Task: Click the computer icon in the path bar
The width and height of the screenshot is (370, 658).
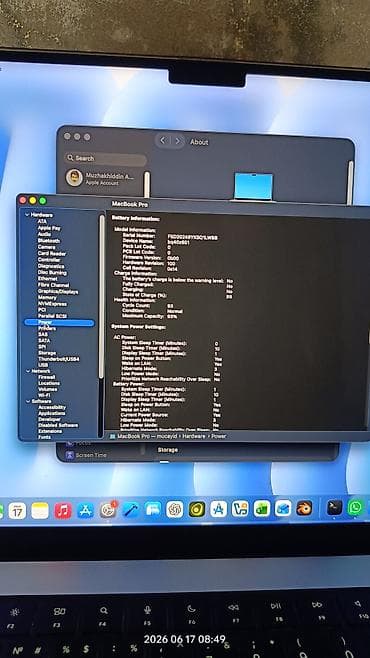Action: coord(112,436)
